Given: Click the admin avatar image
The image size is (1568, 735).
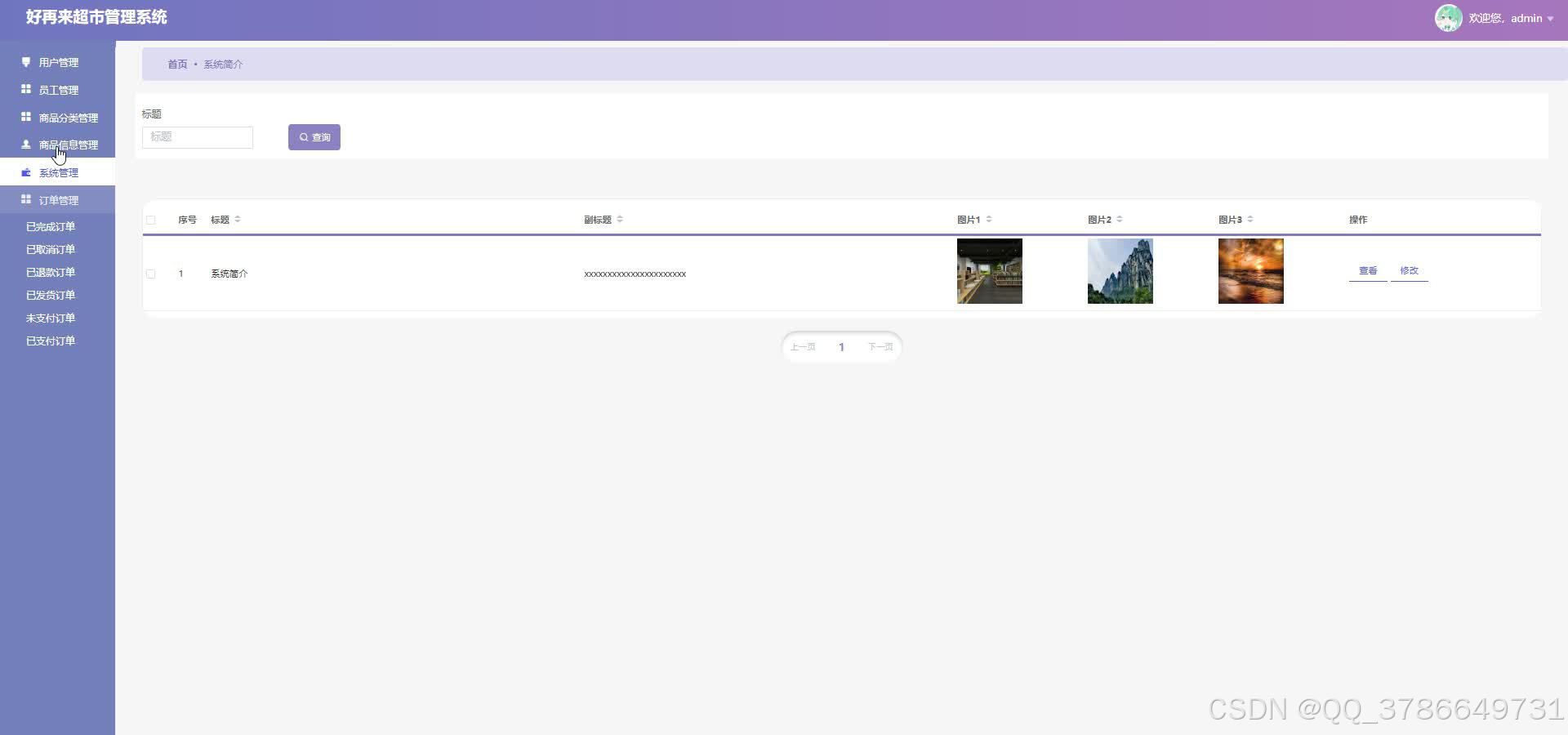Looking at the screenshot, I should (1448, 18).
